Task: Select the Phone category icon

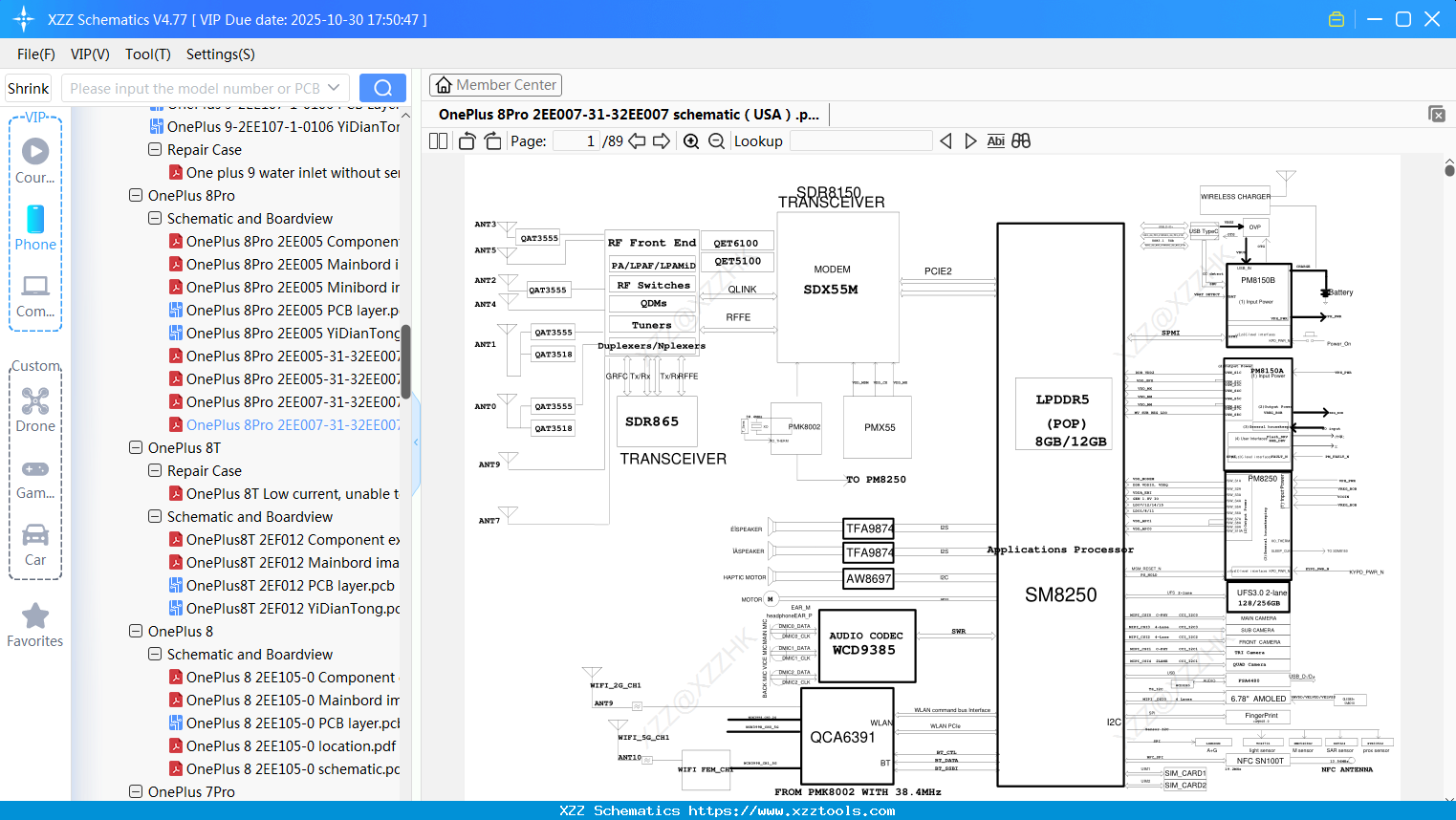Action: pos(35,227)
